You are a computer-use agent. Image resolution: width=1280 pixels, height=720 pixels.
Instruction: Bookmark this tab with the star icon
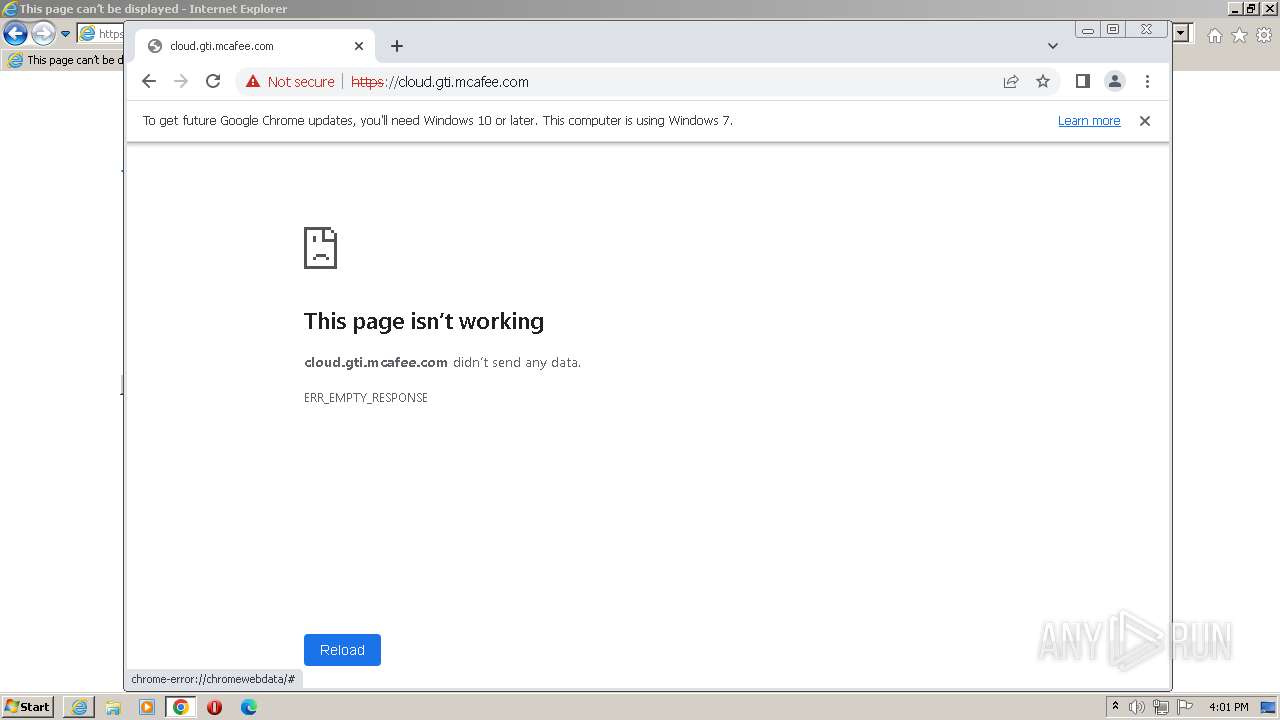click(x=1043, y=82)
